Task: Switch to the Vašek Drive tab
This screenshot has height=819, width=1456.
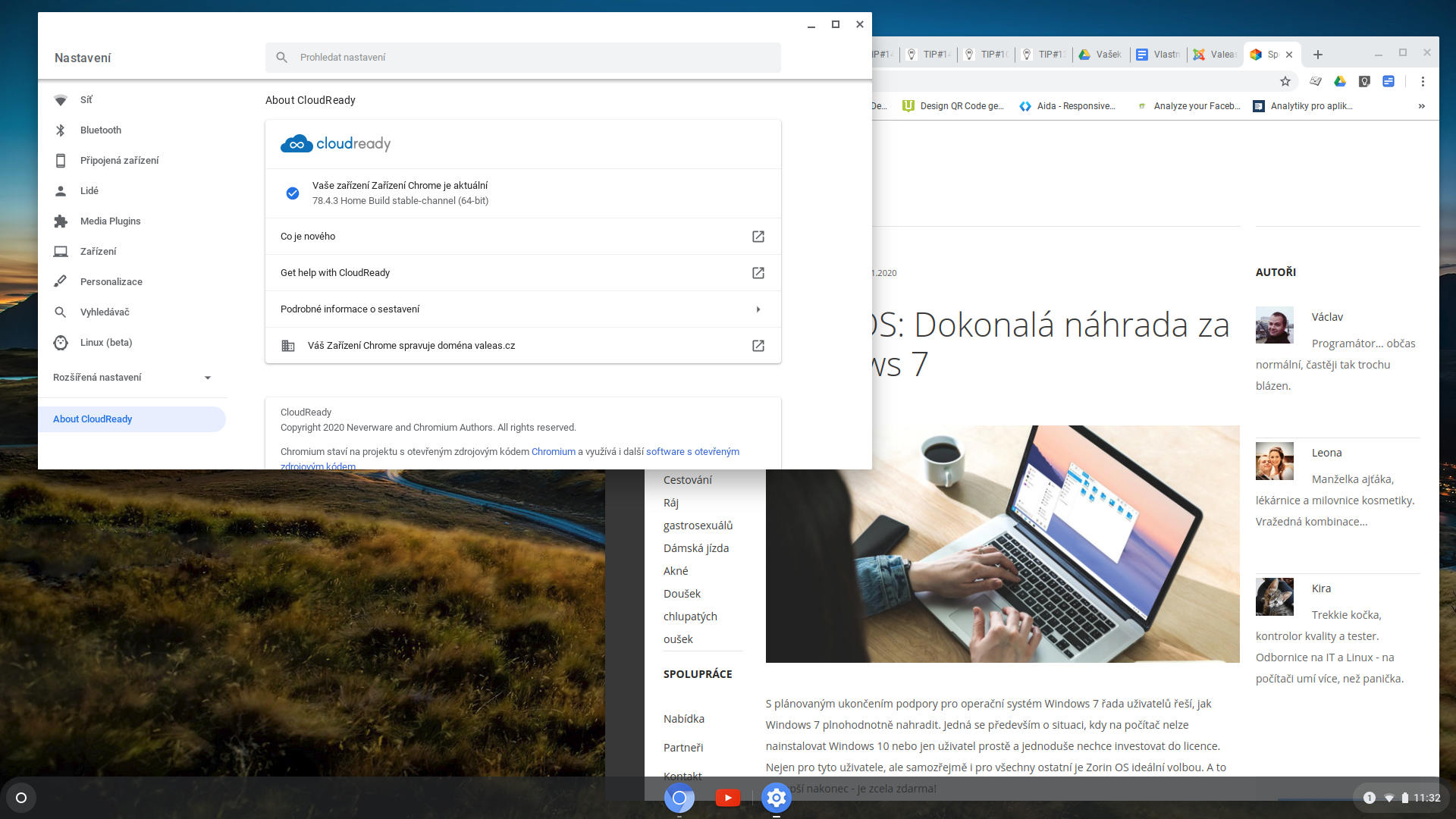Action: [x=1100, y=55]
